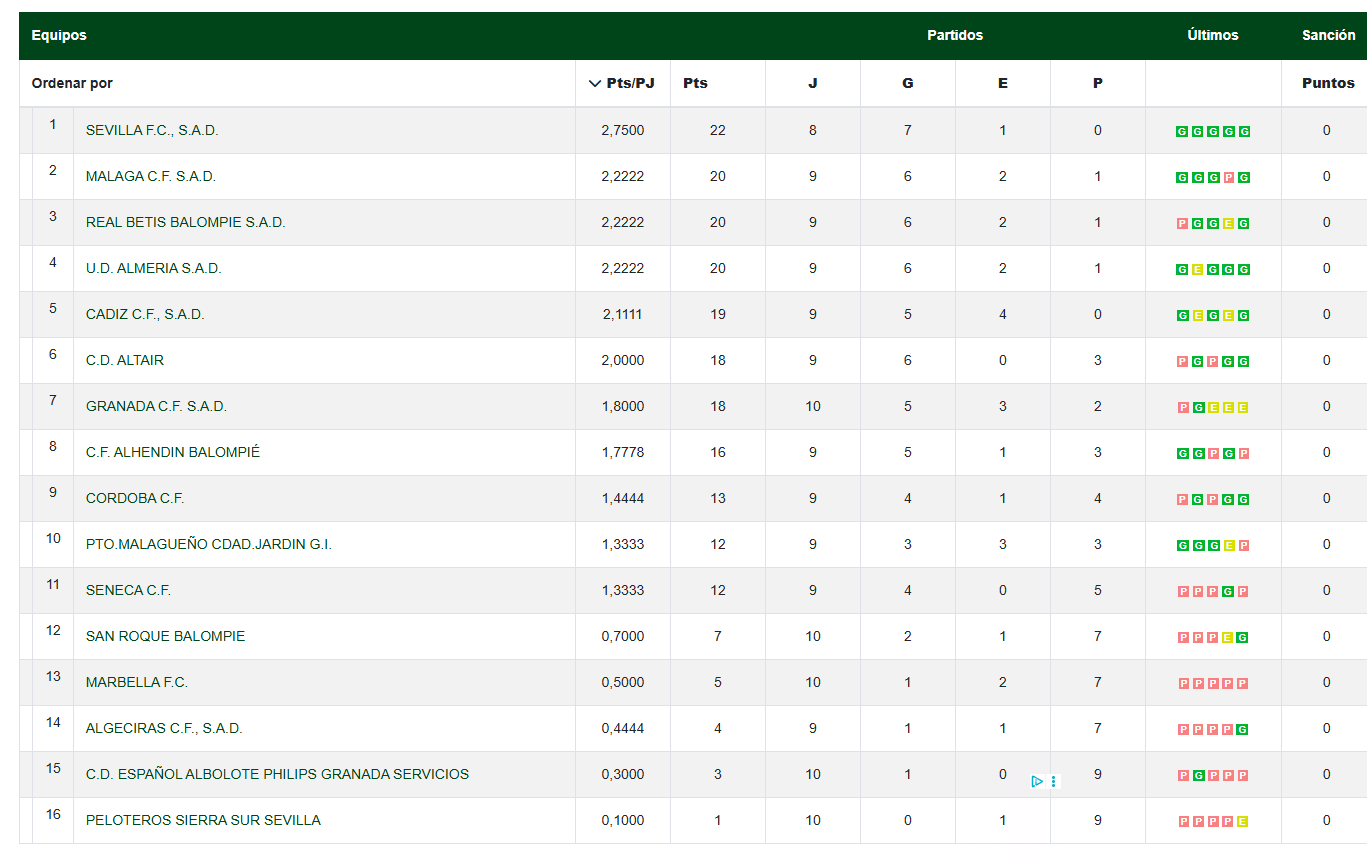Go to REAL BETIS BALOMPIE S.A.D.
The image size is (1367, 859).
click(186, 222)
